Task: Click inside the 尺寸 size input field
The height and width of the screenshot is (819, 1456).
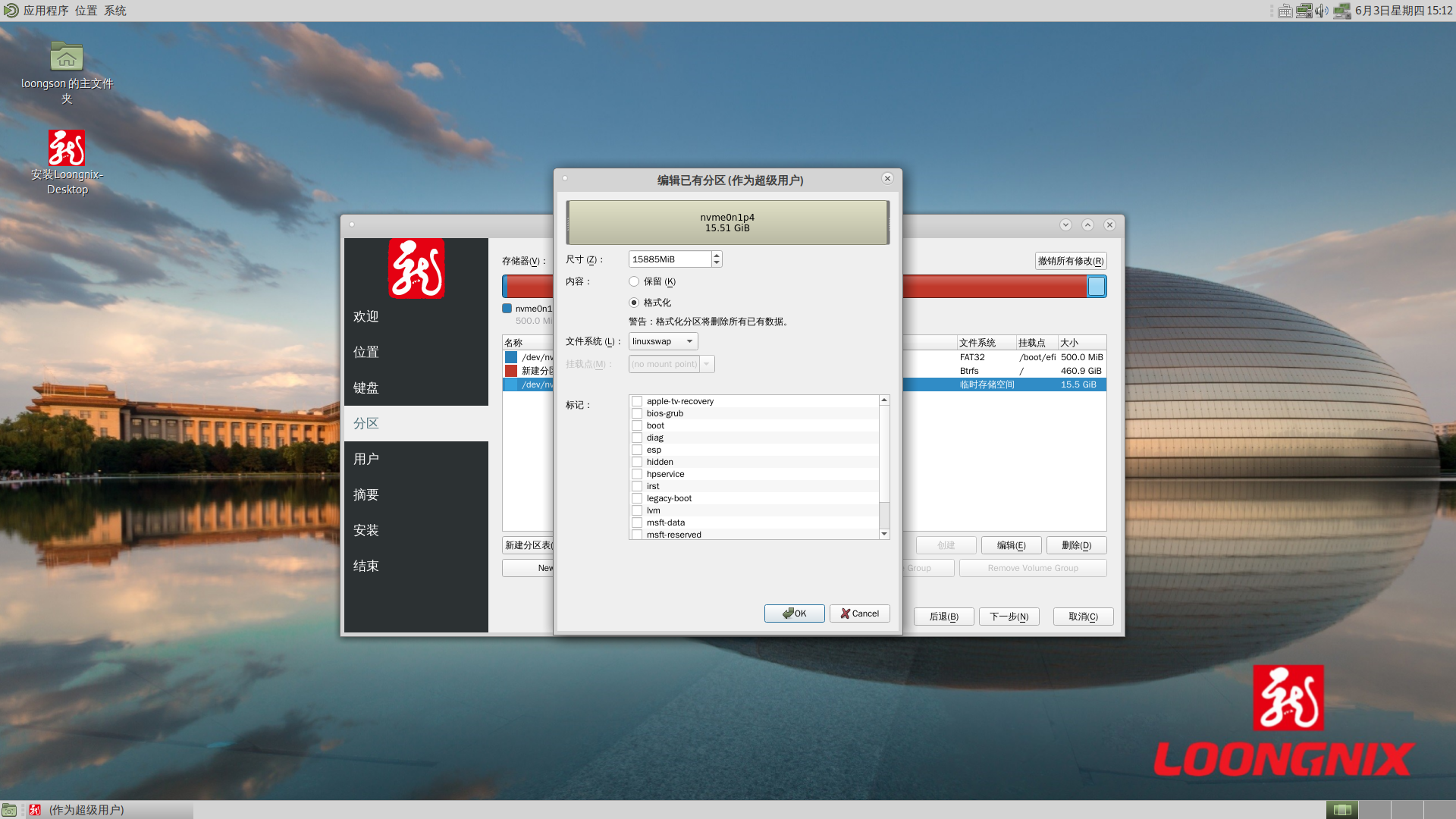Action: [667, 259]
